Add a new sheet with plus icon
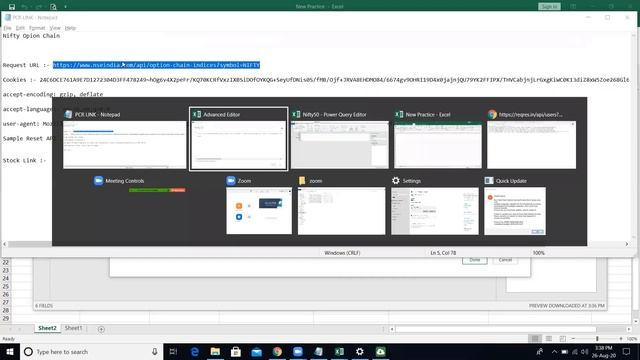The image size is (640, 360). 101,329
